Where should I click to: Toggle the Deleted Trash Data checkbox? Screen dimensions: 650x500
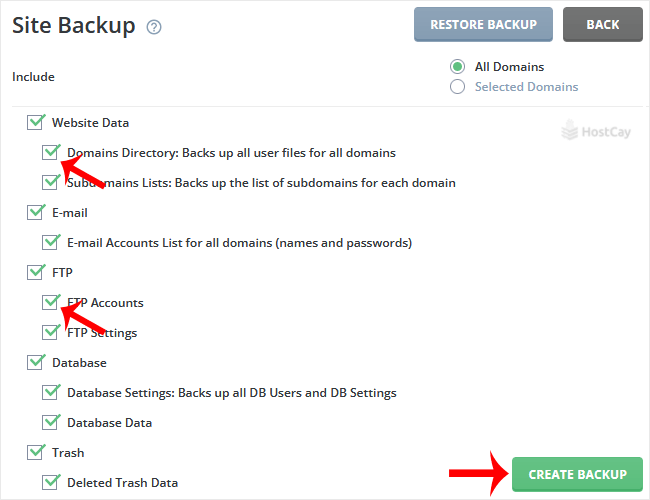tap(50, 482)
